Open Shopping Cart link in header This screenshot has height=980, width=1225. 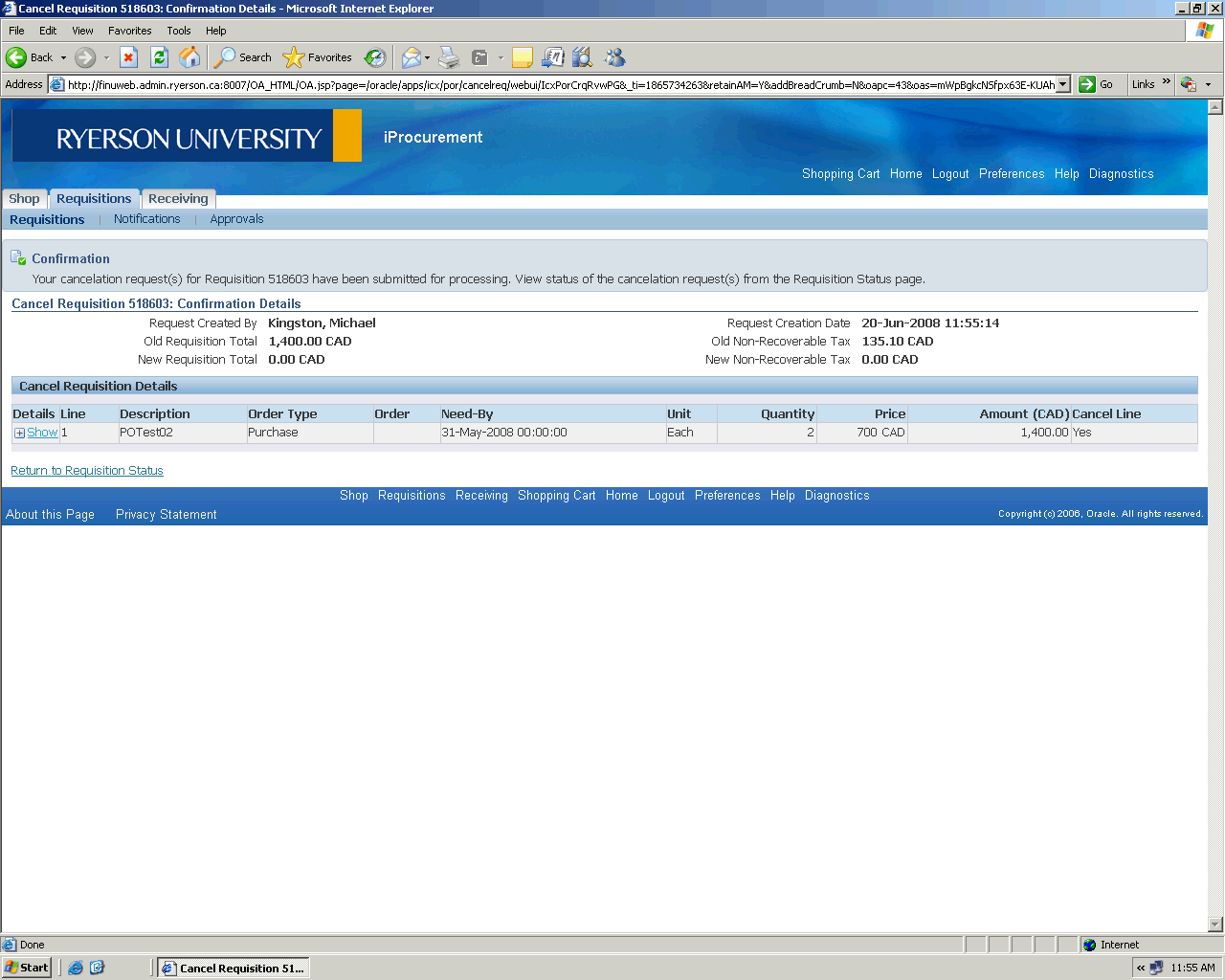(840, 174)
